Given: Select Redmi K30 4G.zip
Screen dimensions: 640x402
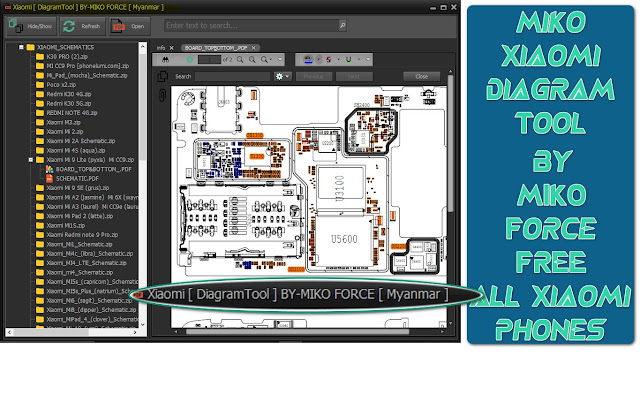Looking at the screenshot, I should (69, 94).
